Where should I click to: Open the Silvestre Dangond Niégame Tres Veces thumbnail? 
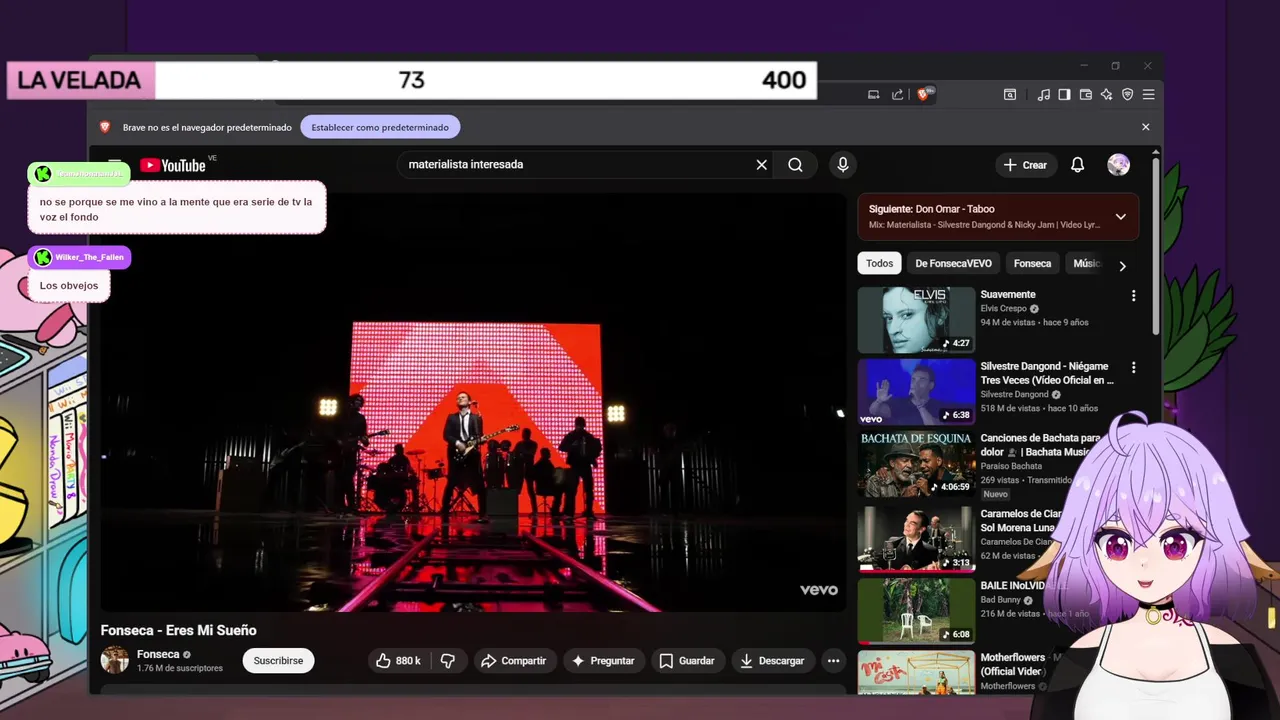916,392
